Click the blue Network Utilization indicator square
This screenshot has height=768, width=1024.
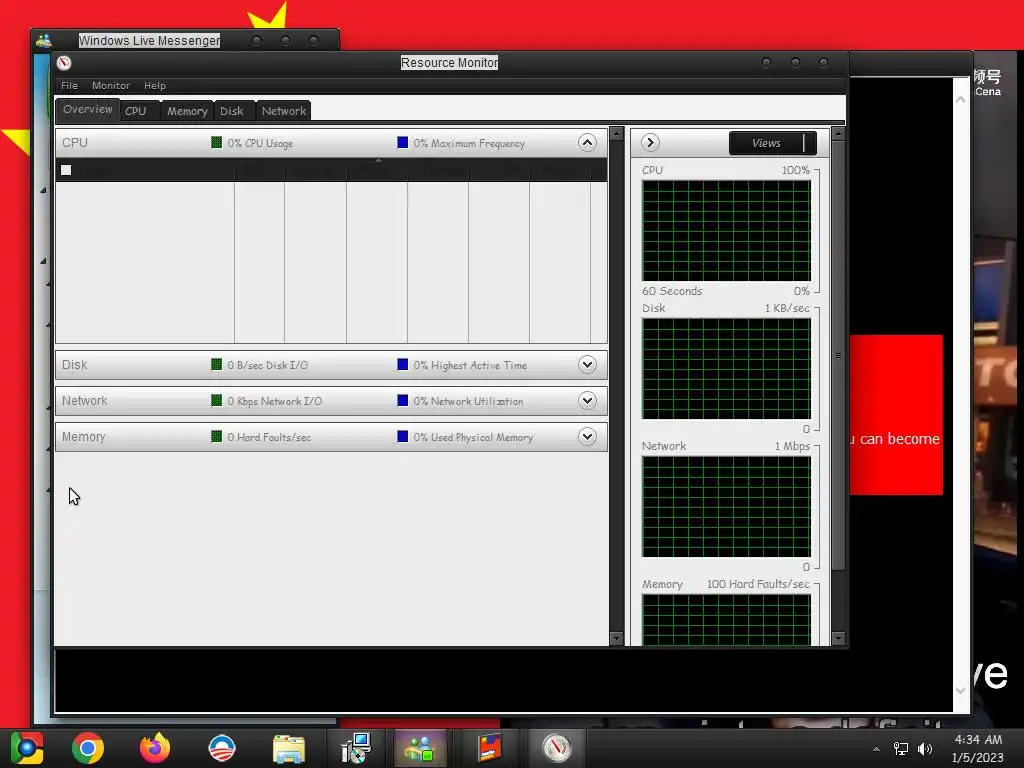pos(402,400)
